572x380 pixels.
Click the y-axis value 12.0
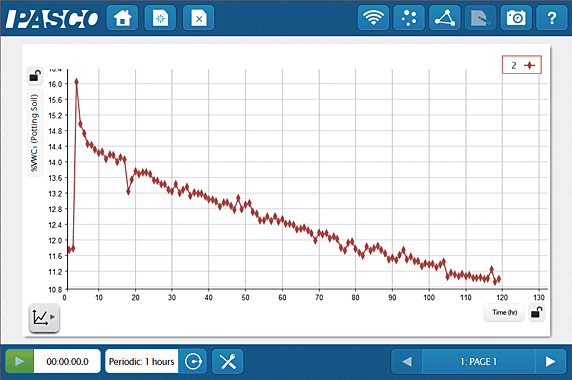tap(55, 241)
